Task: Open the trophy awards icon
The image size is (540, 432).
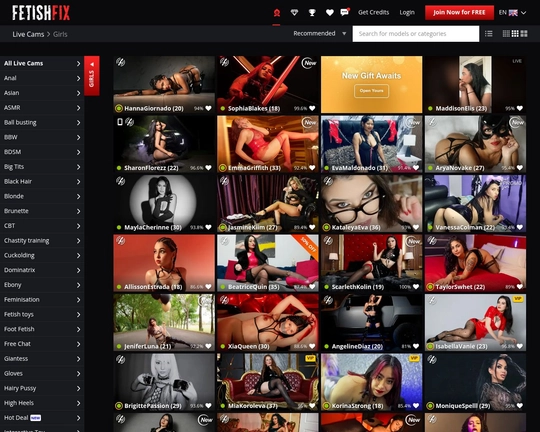Action: 312,13
